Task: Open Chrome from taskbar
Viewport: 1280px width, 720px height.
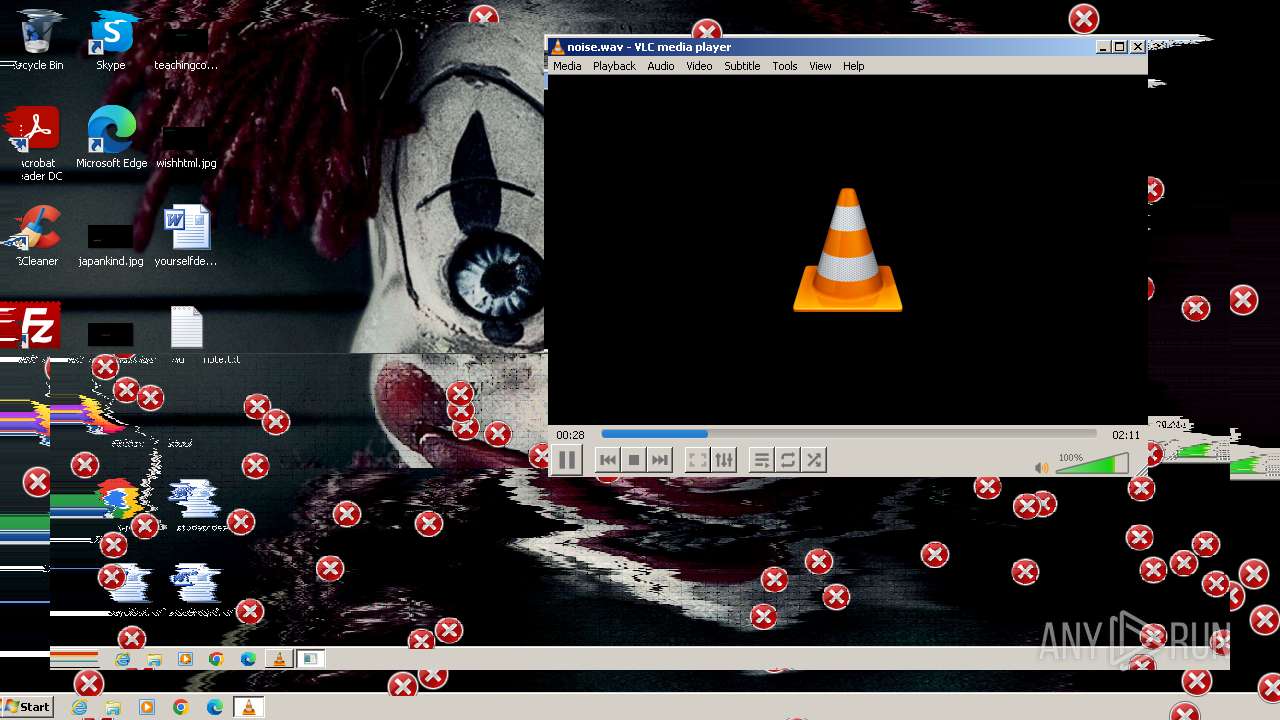Action: [x=181, y=707]
